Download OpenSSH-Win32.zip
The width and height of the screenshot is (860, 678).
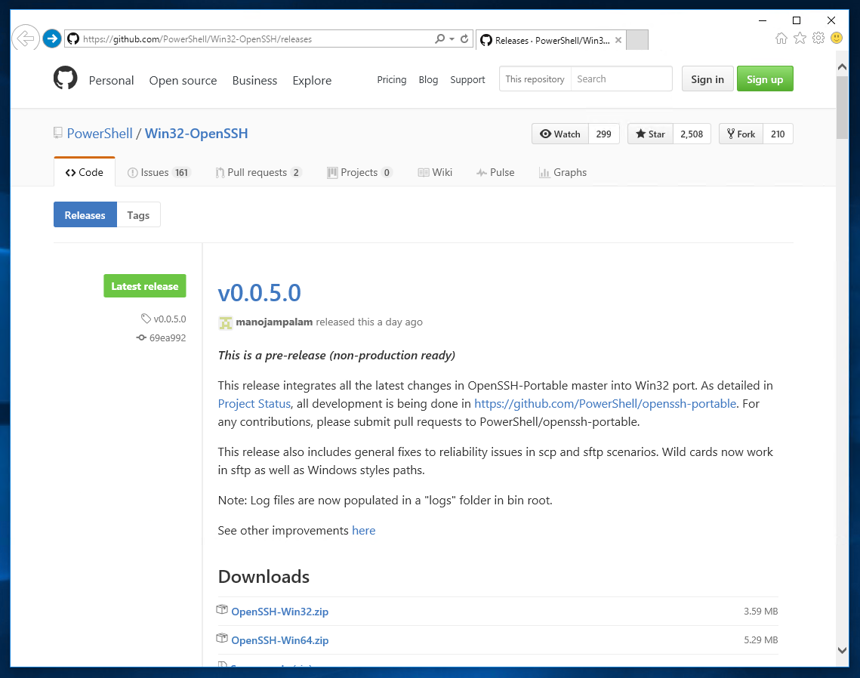[280, 612]
